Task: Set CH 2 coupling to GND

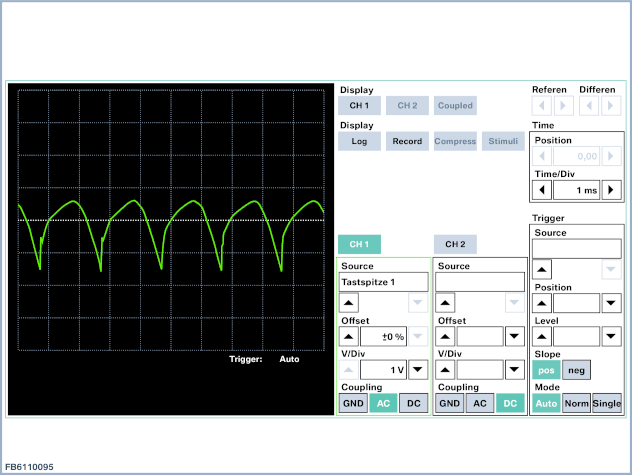Action: tap(450, 403)
